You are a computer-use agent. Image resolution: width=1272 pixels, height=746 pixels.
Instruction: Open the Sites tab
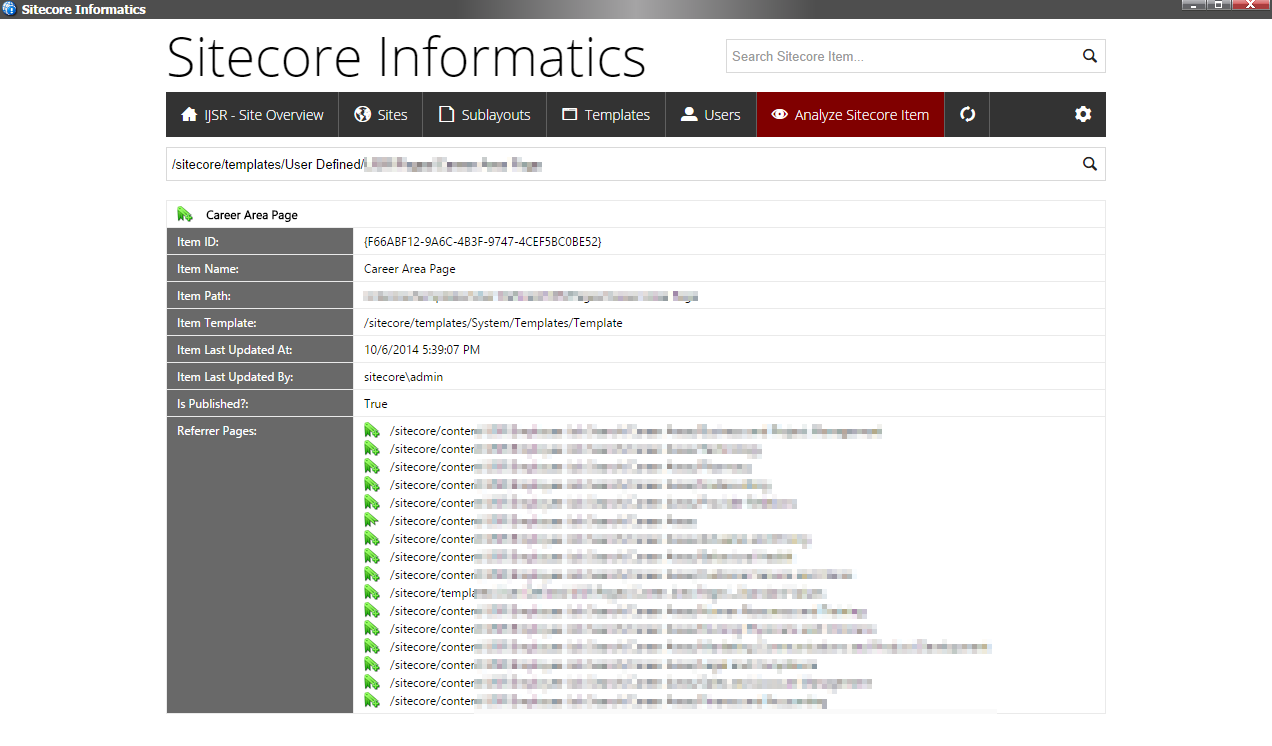pos(381,115)
